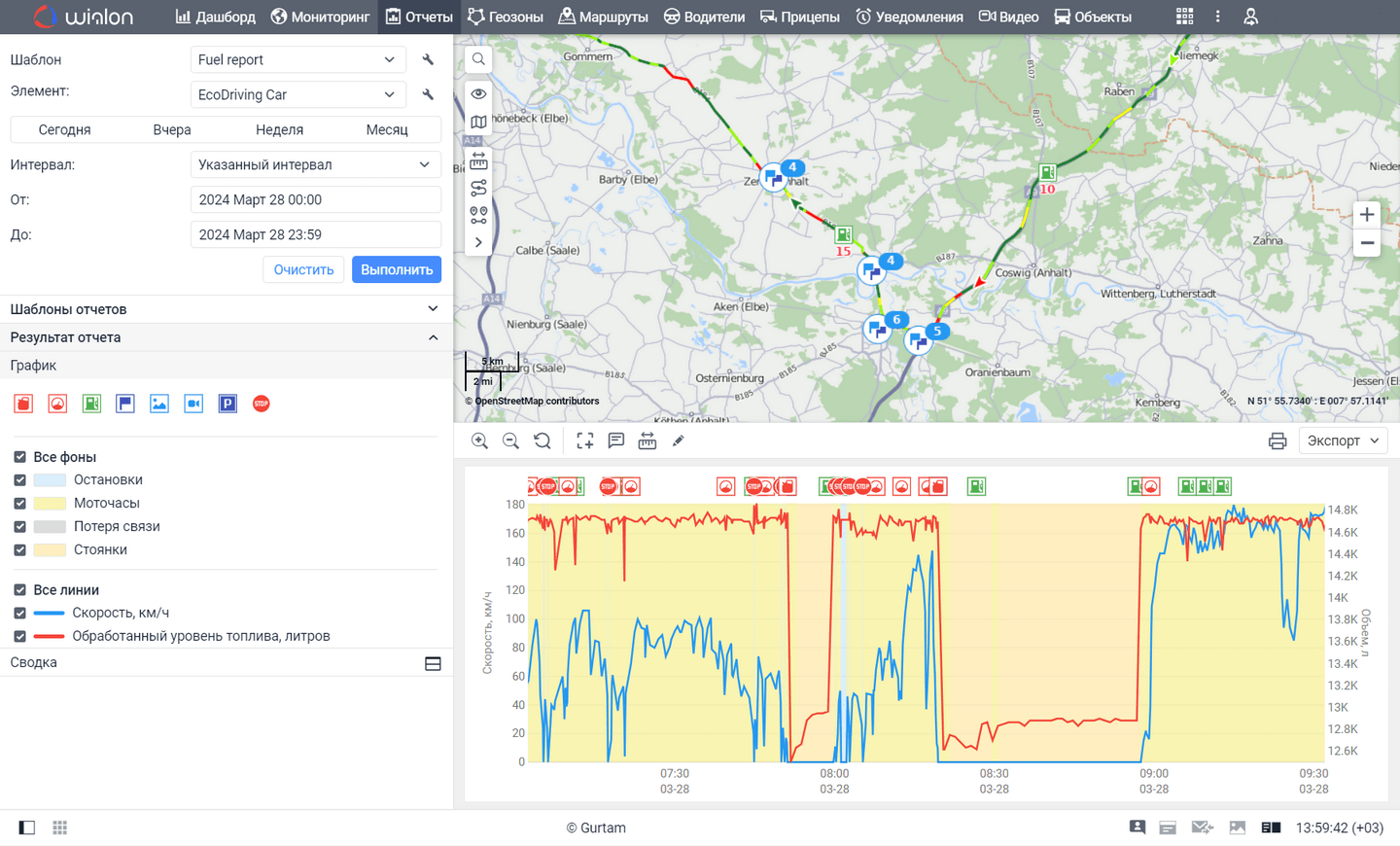The height and width of the screenshot is (846, 1400).
Task: Toggle the Потеря связи checkbox
Action: click(19, 527)
